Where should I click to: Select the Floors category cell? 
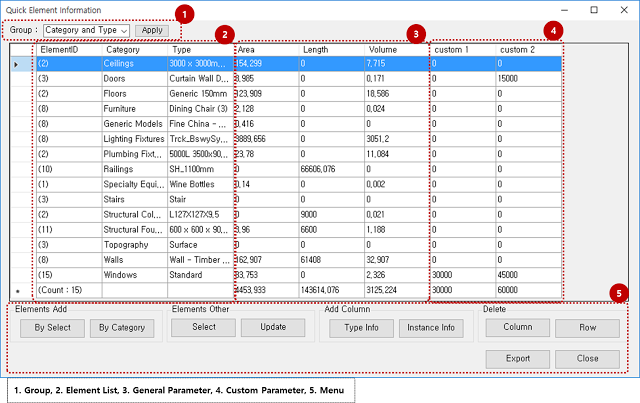[135, 94]
